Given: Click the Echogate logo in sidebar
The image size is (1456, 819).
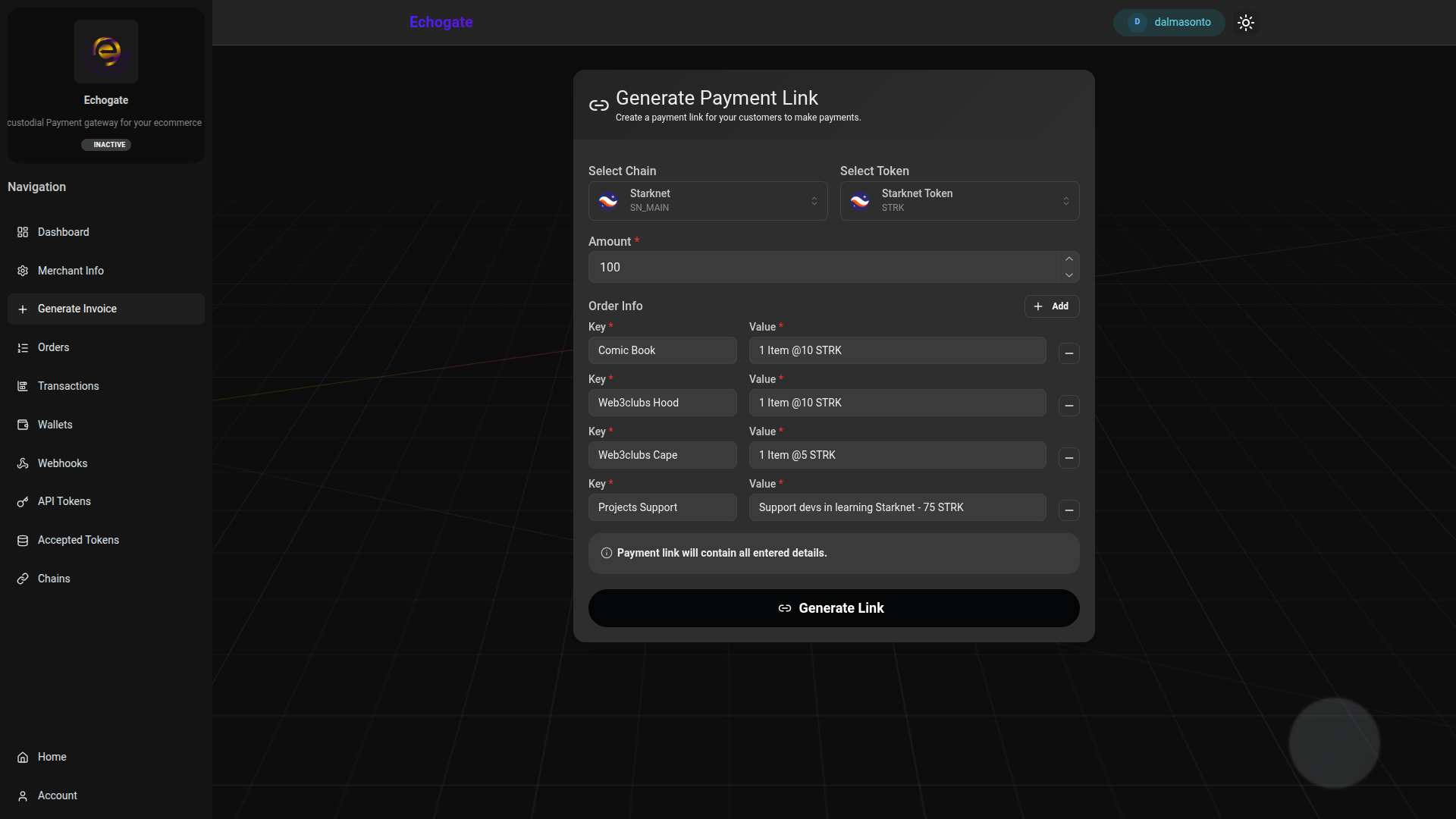Looking at the screenshot, I should coord(106,52).
